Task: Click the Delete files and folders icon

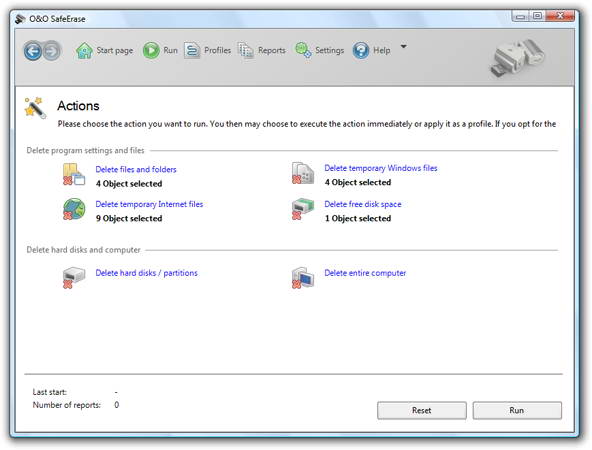Action: click(x=74, y=174)
